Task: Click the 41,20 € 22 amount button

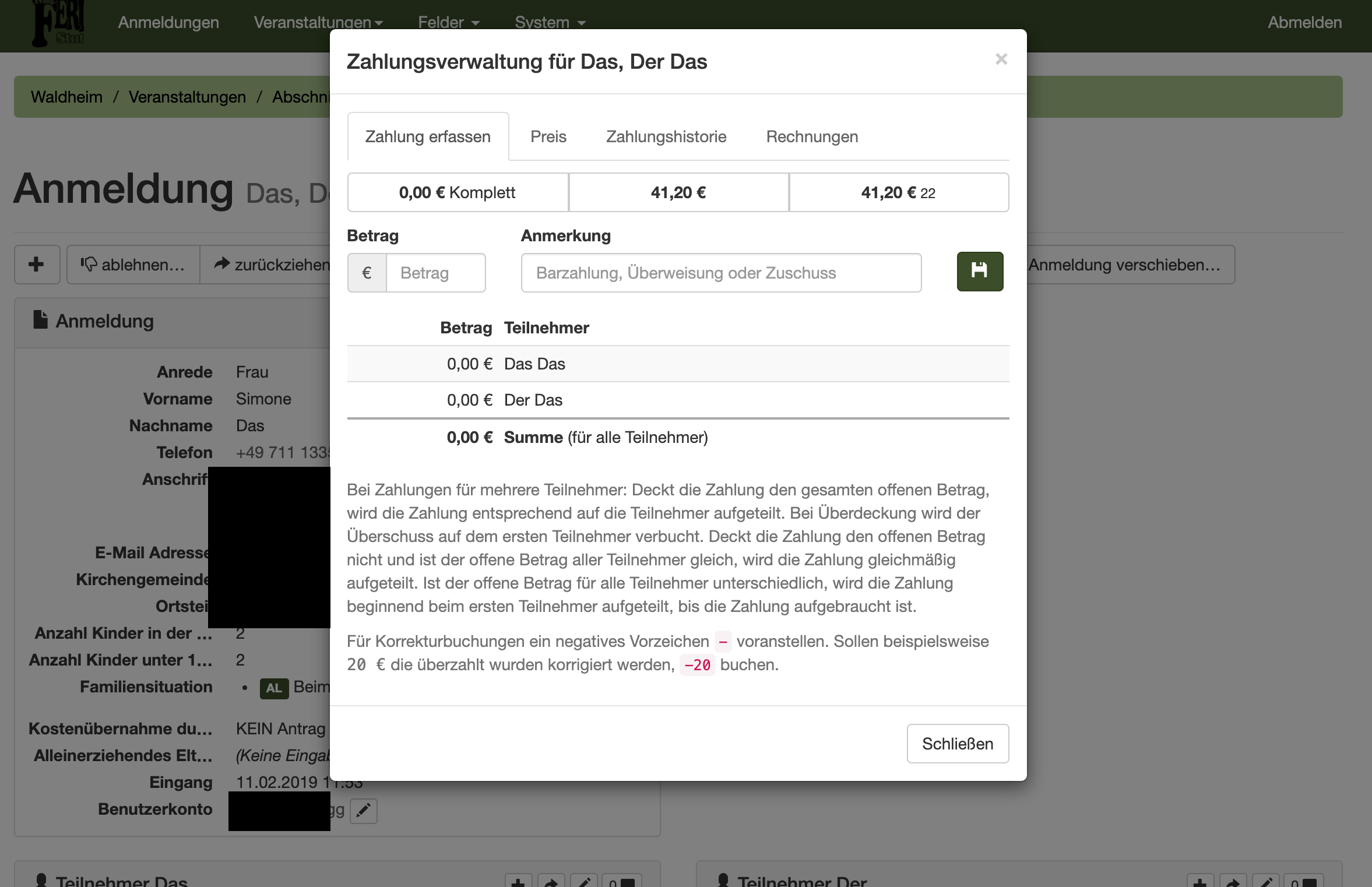Action: 899,192
